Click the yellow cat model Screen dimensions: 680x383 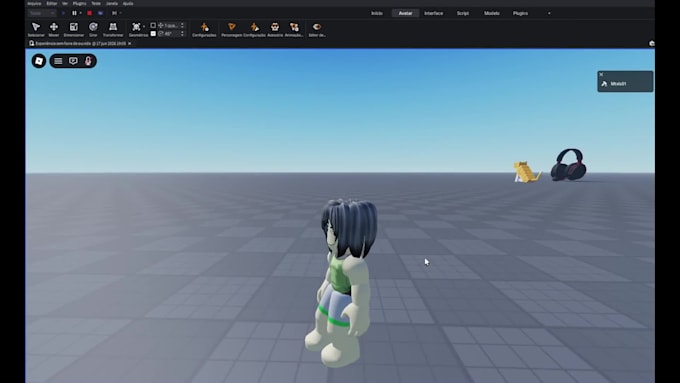coord(526,172)
